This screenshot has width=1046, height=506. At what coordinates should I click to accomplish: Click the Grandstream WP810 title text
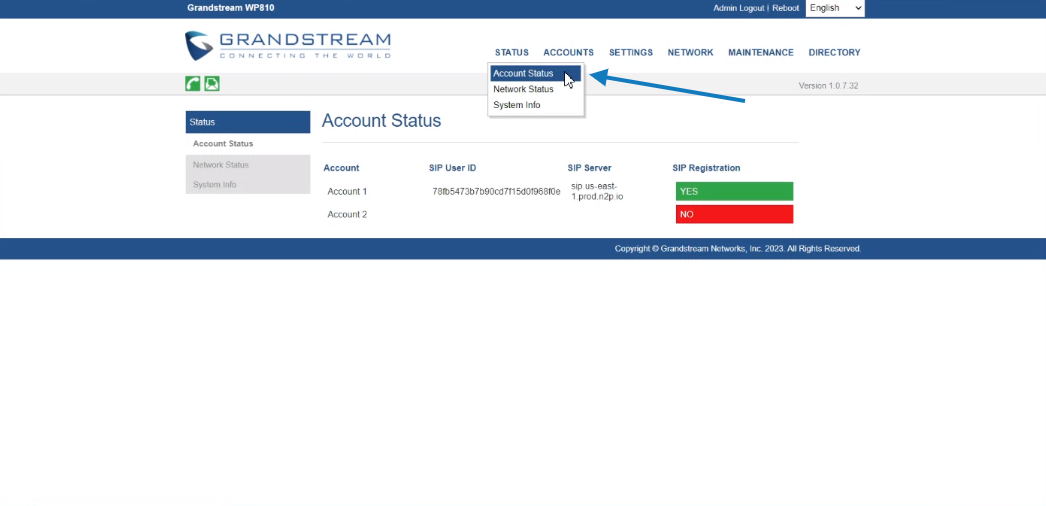tap(231, 8)
